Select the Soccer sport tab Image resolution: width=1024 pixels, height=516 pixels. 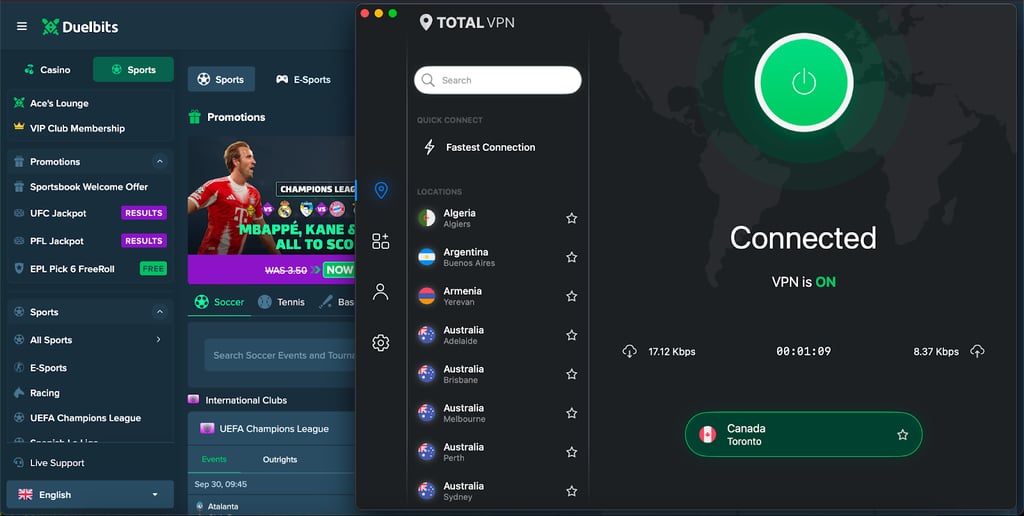click(219, 302)
